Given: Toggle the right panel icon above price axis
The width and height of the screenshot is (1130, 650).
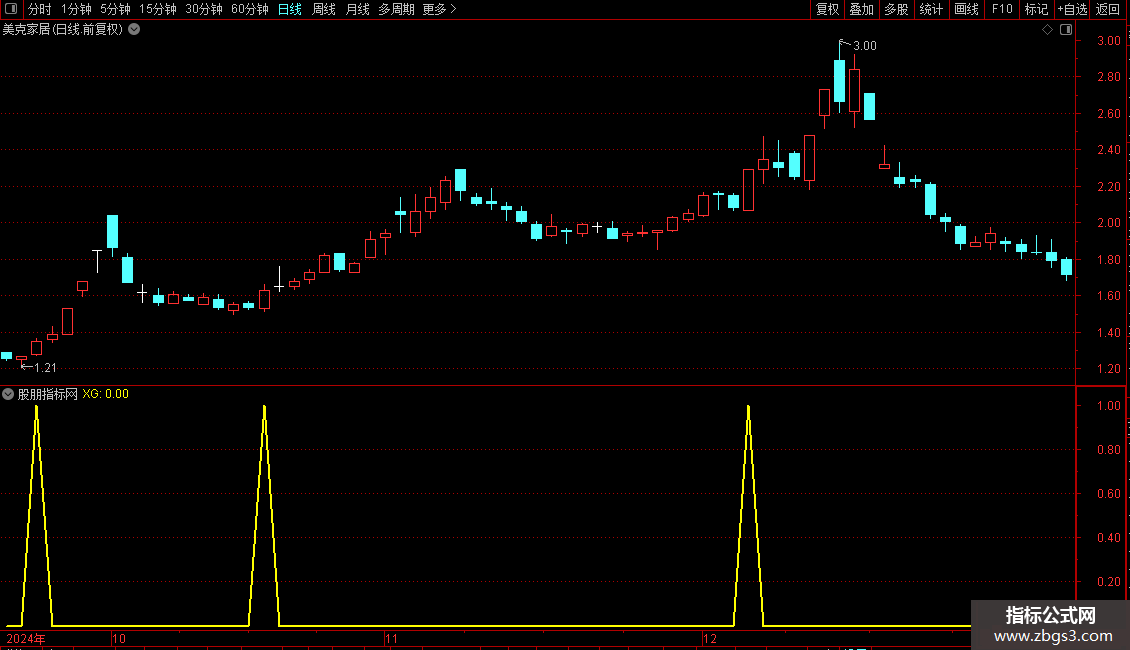Looking at the screenshot, I should tap(1066, 30).
